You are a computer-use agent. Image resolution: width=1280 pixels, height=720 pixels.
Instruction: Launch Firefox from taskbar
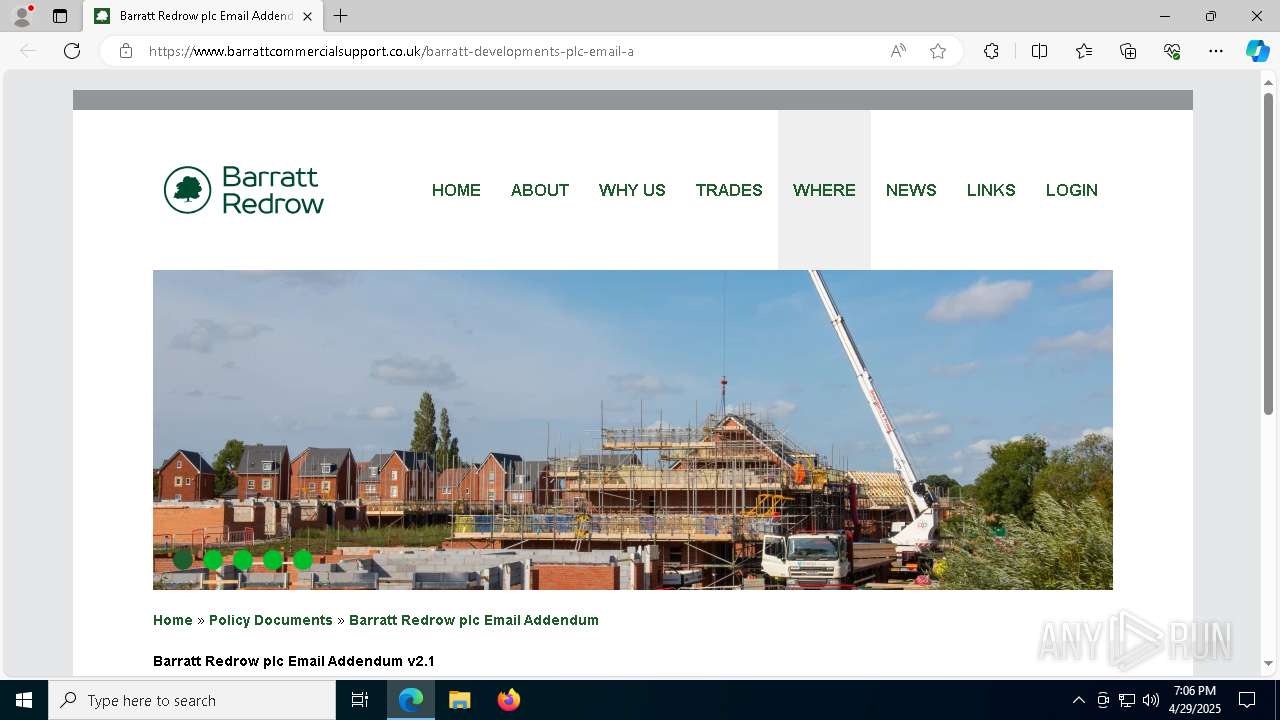(x=508, y=700)
